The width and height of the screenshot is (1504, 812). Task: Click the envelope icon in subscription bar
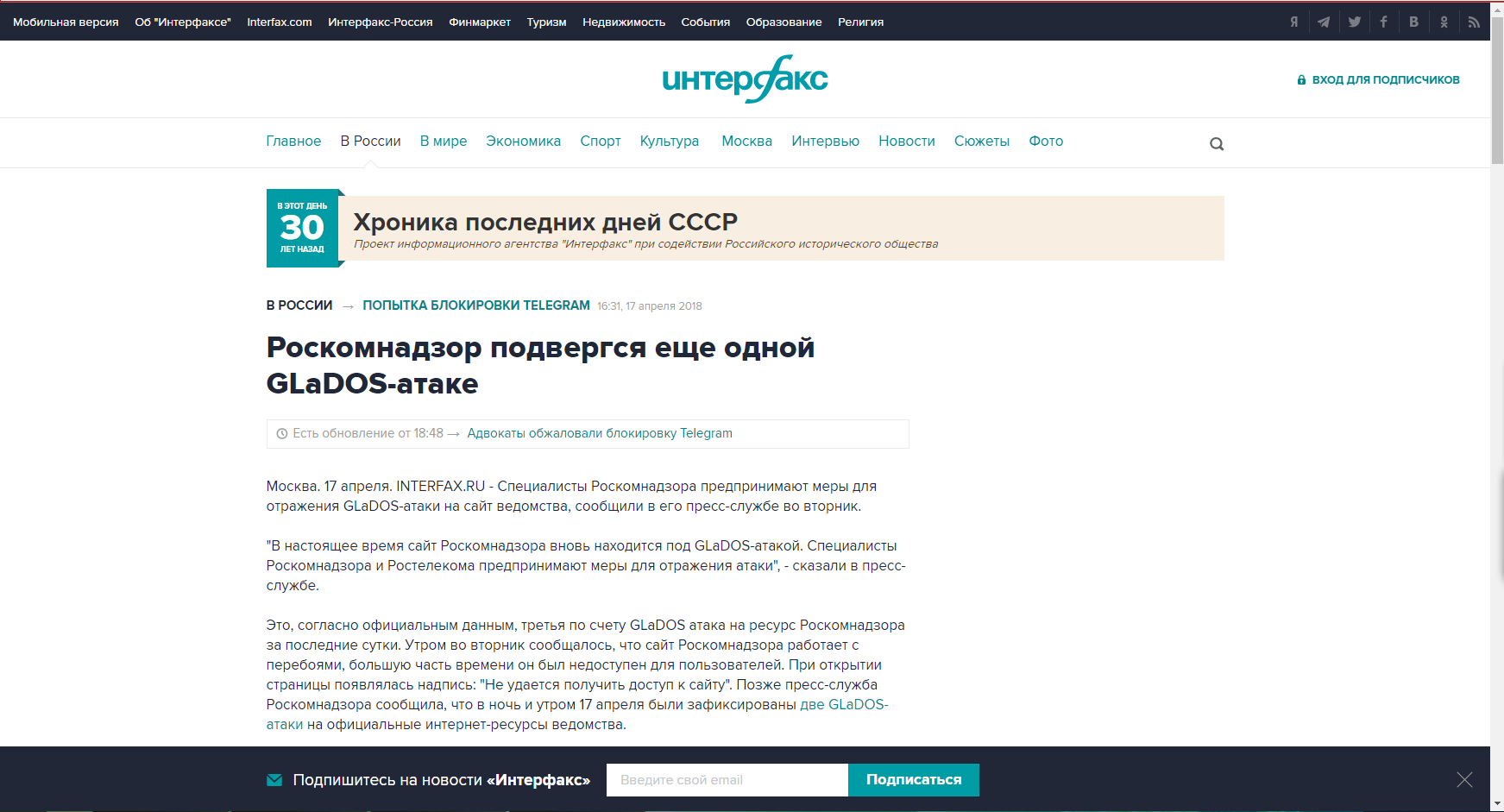(x=274, y=780)
